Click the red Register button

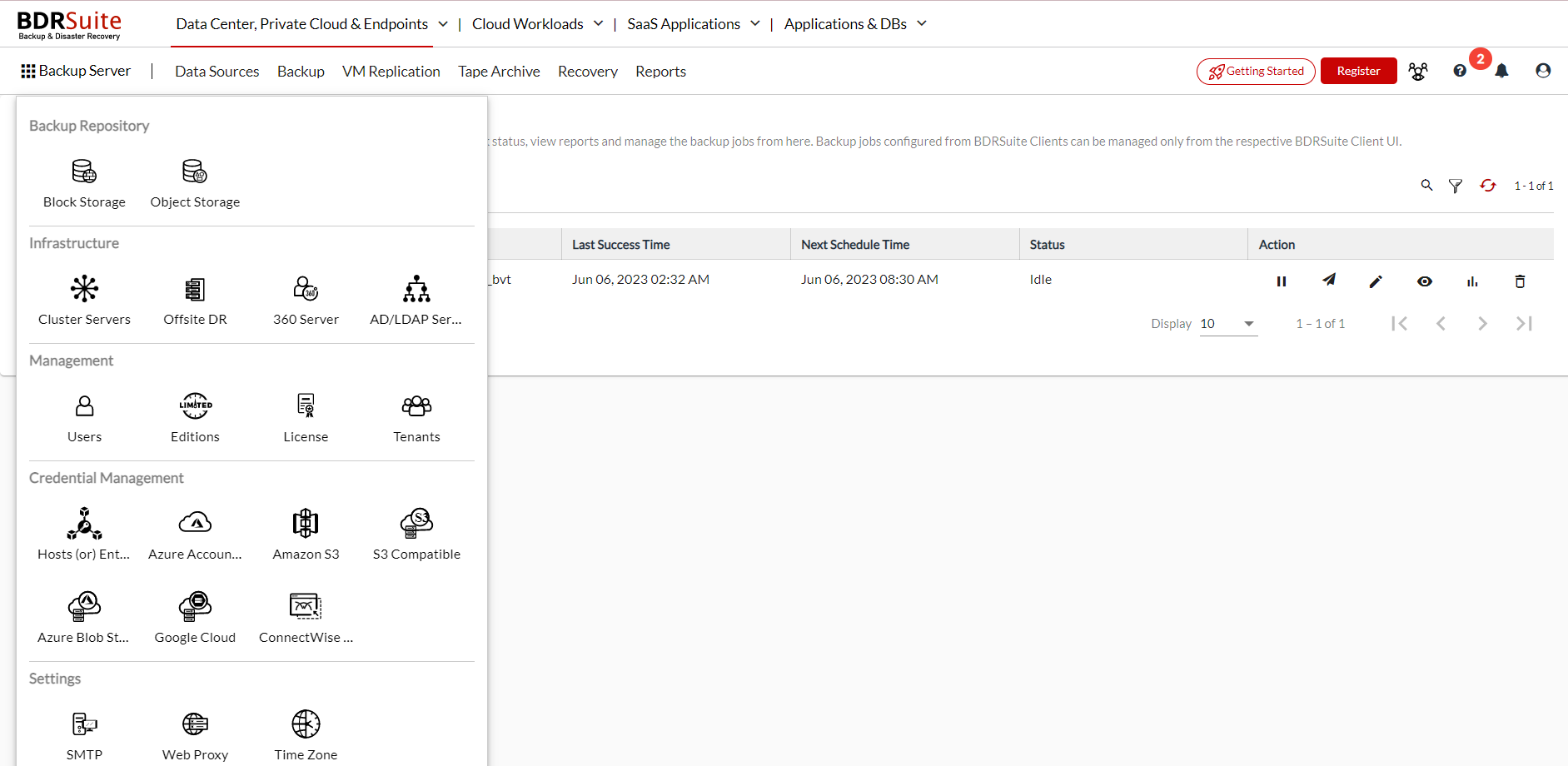(x=1359, y=71)
